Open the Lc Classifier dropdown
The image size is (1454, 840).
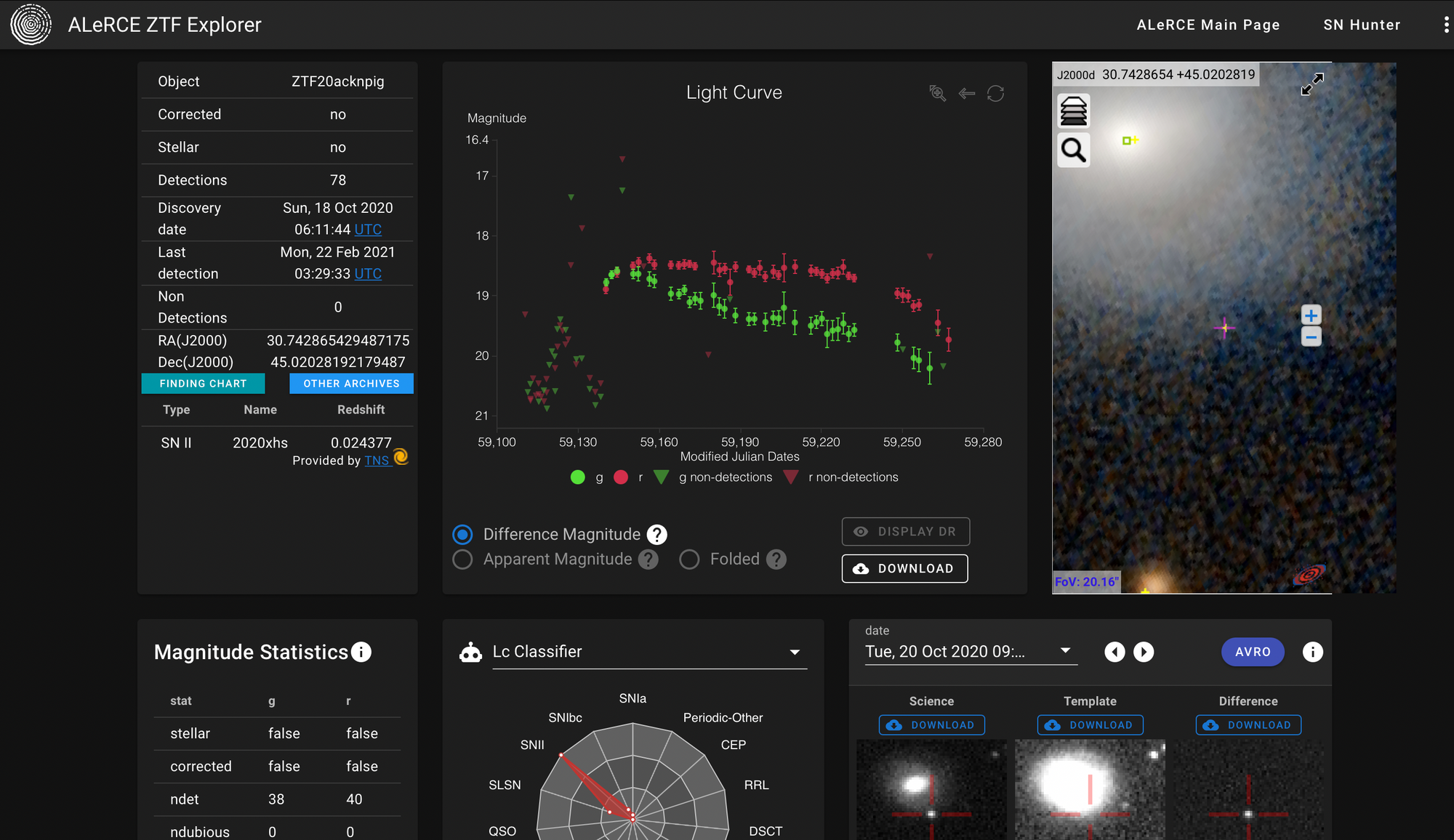(x=795, y=652)
